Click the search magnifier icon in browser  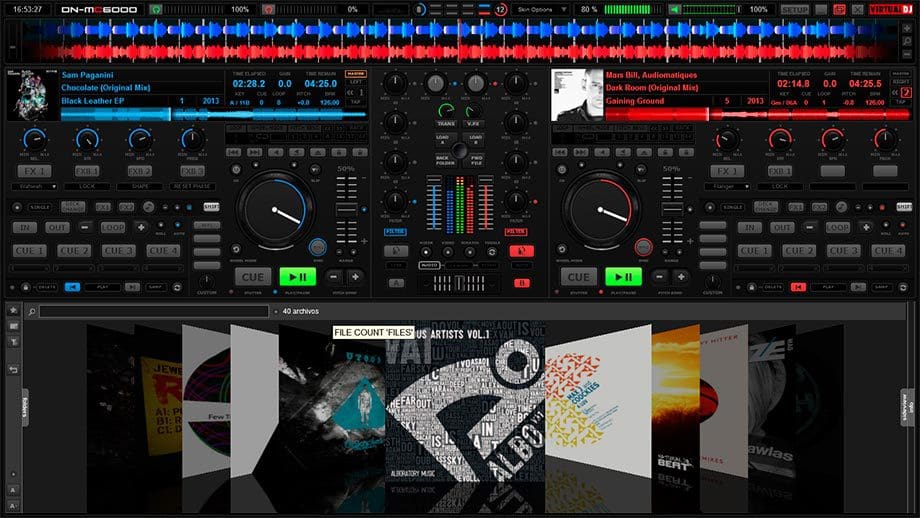coord(32,312)
